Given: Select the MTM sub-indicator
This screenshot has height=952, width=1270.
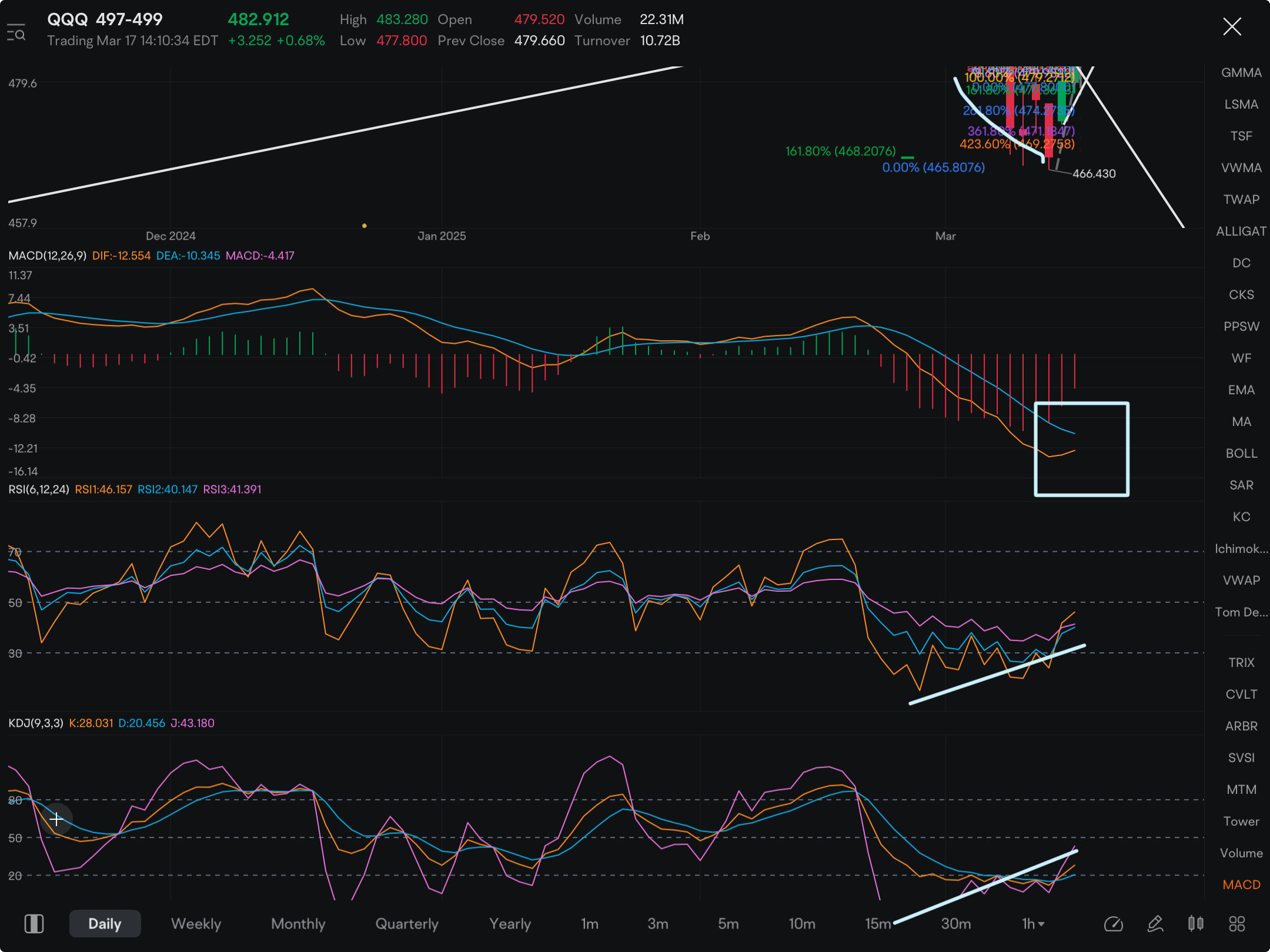Looking at the screenshot, I should pos(1241,790).
